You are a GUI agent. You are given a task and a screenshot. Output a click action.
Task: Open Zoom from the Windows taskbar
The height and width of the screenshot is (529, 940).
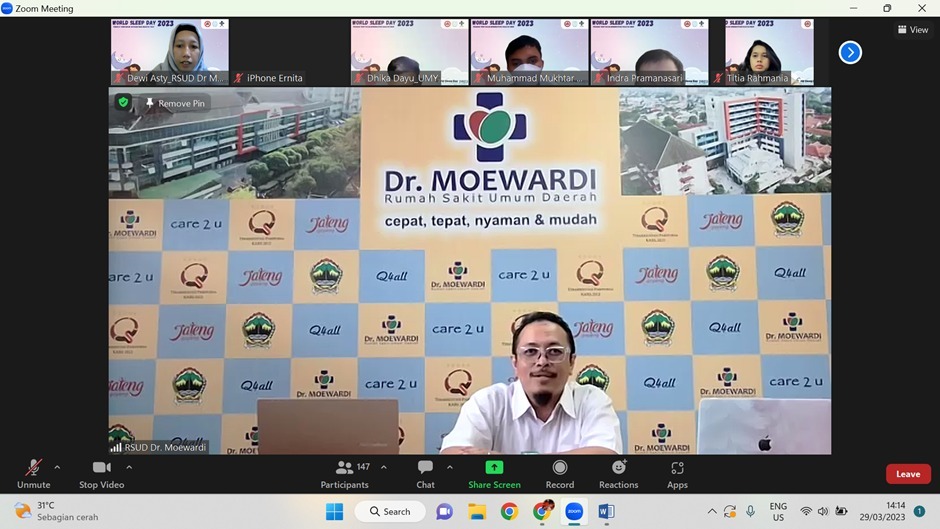click(x=574, y=511)
